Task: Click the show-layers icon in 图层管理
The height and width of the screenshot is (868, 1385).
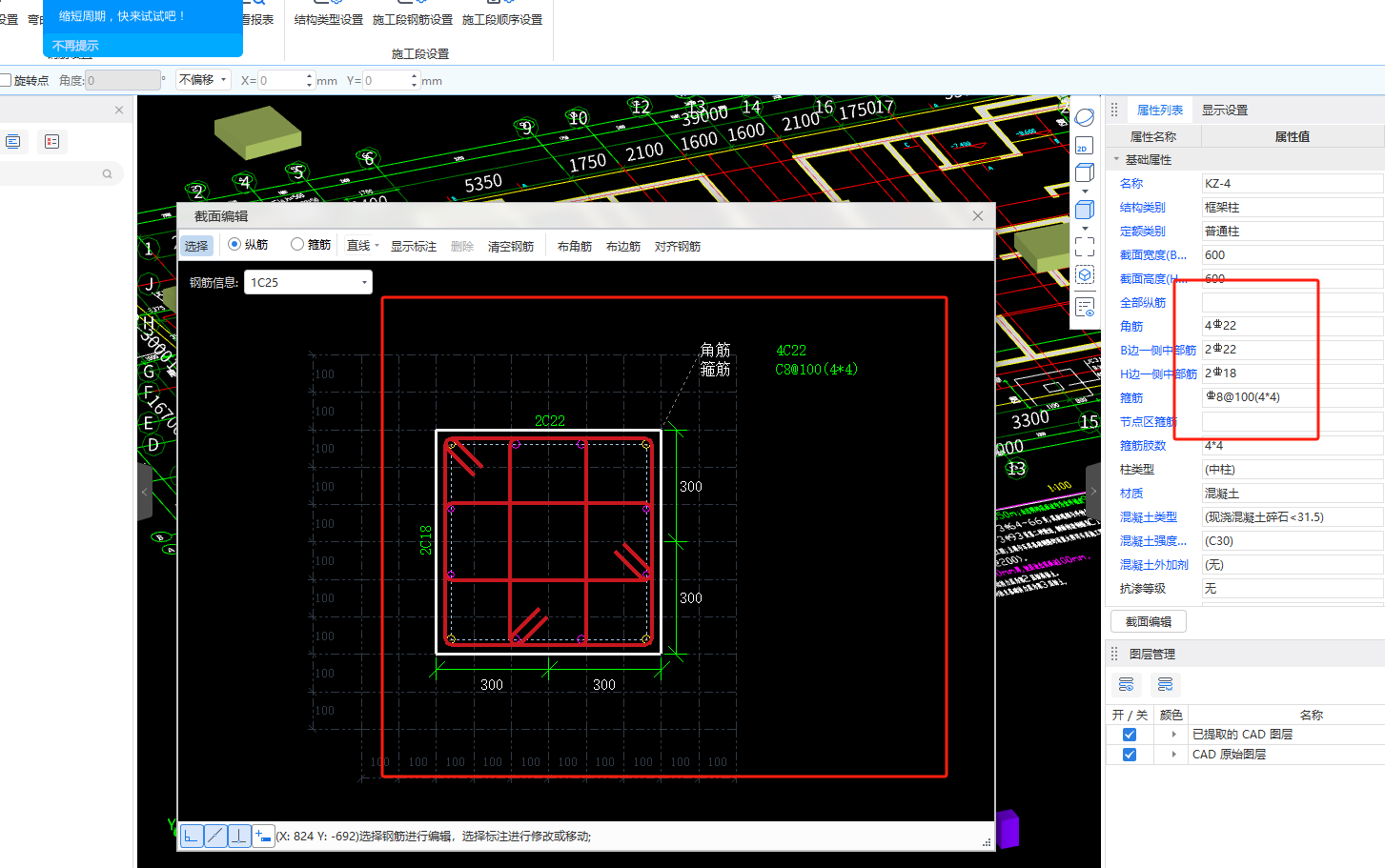Action: pos(1126,684)
